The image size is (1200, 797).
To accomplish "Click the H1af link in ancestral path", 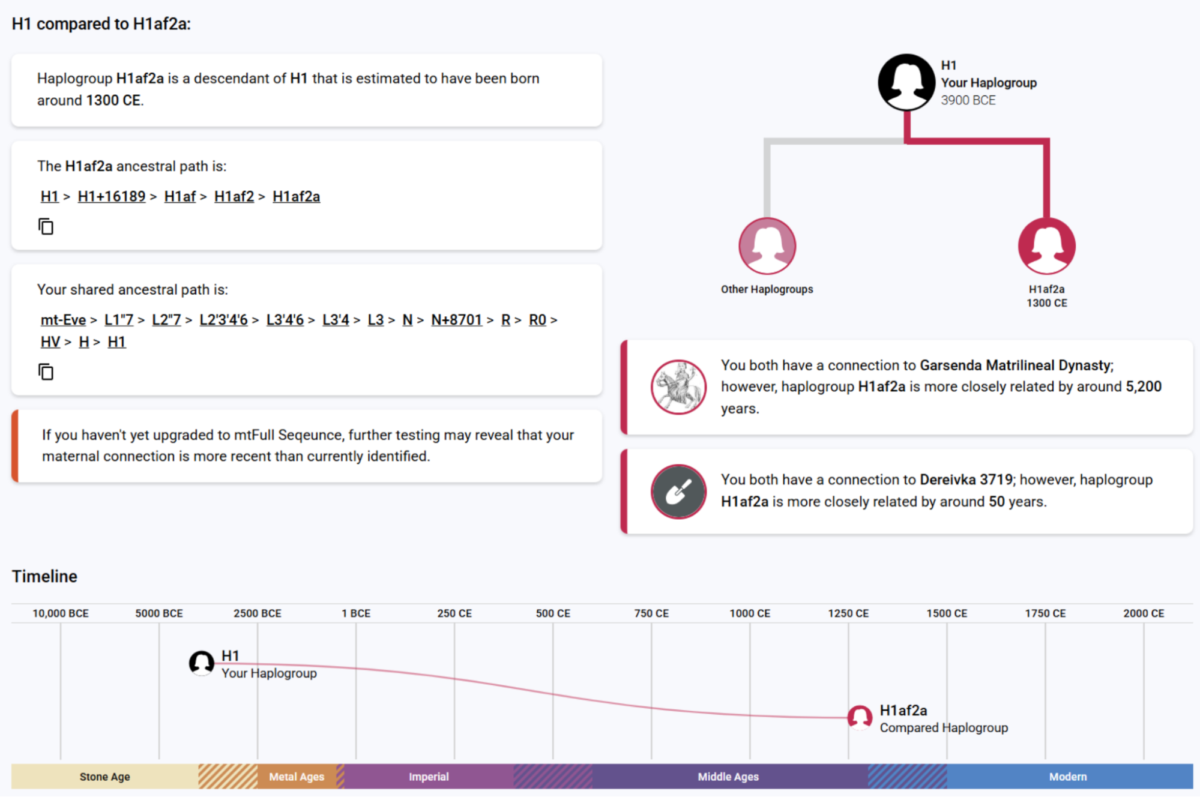I will (x=180, y=197).
